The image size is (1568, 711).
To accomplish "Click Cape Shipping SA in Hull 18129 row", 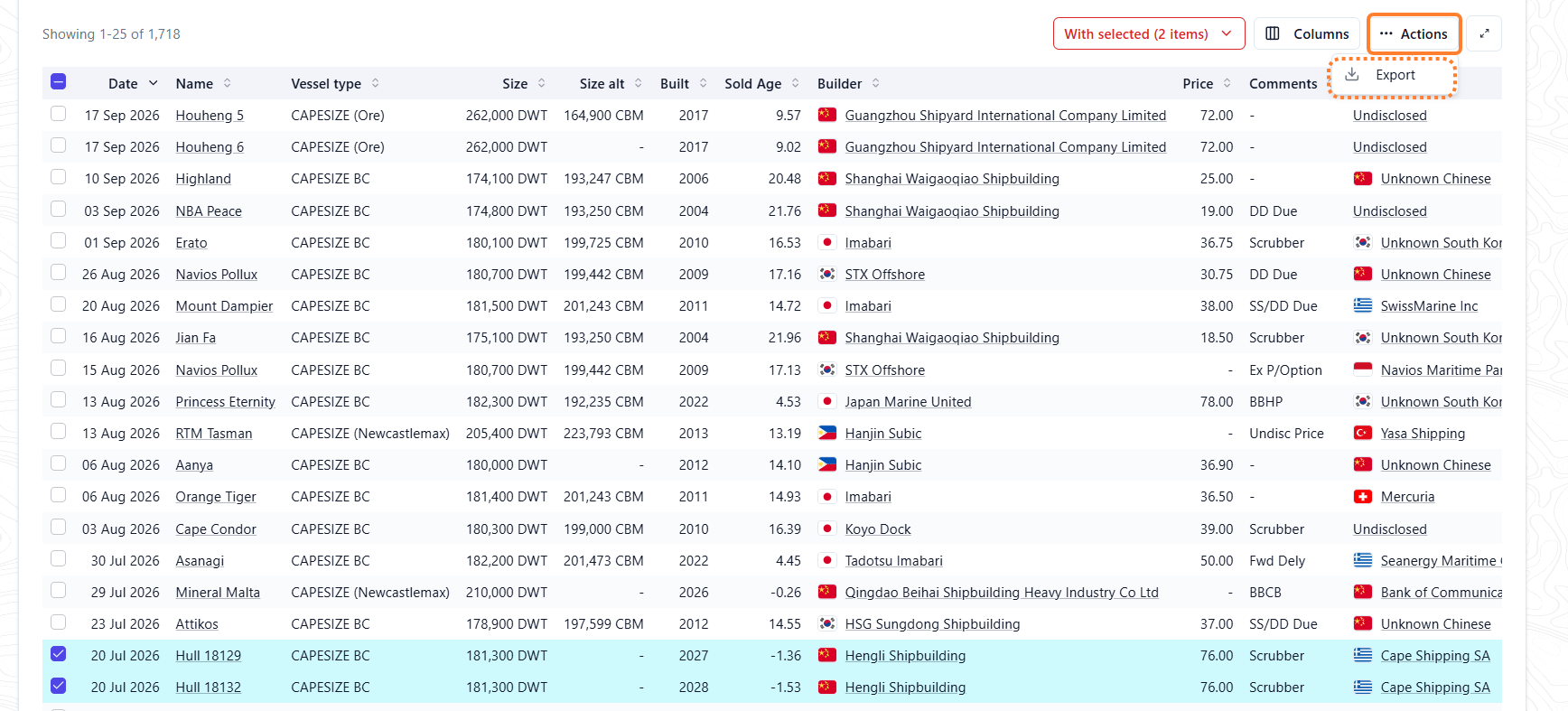I will point(1435,656).
